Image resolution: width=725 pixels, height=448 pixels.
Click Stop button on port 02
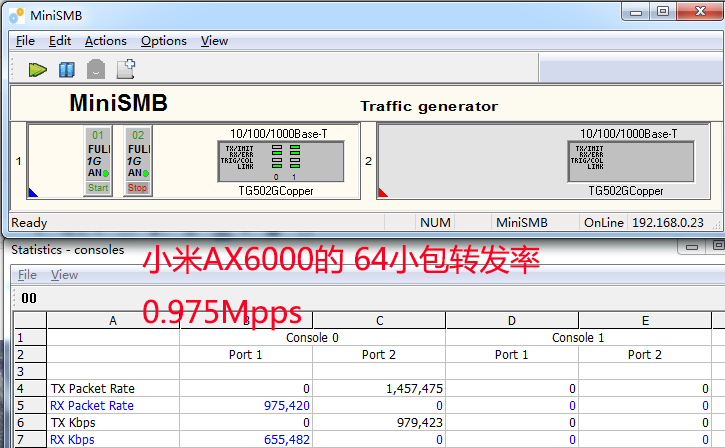[x=137, y=188]
